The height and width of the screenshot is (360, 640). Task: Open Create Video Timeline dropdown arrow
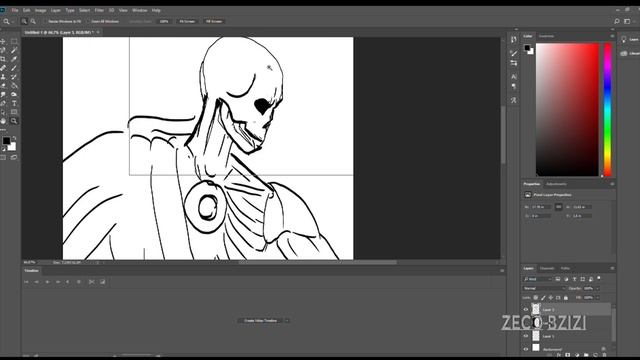point(287,320)
